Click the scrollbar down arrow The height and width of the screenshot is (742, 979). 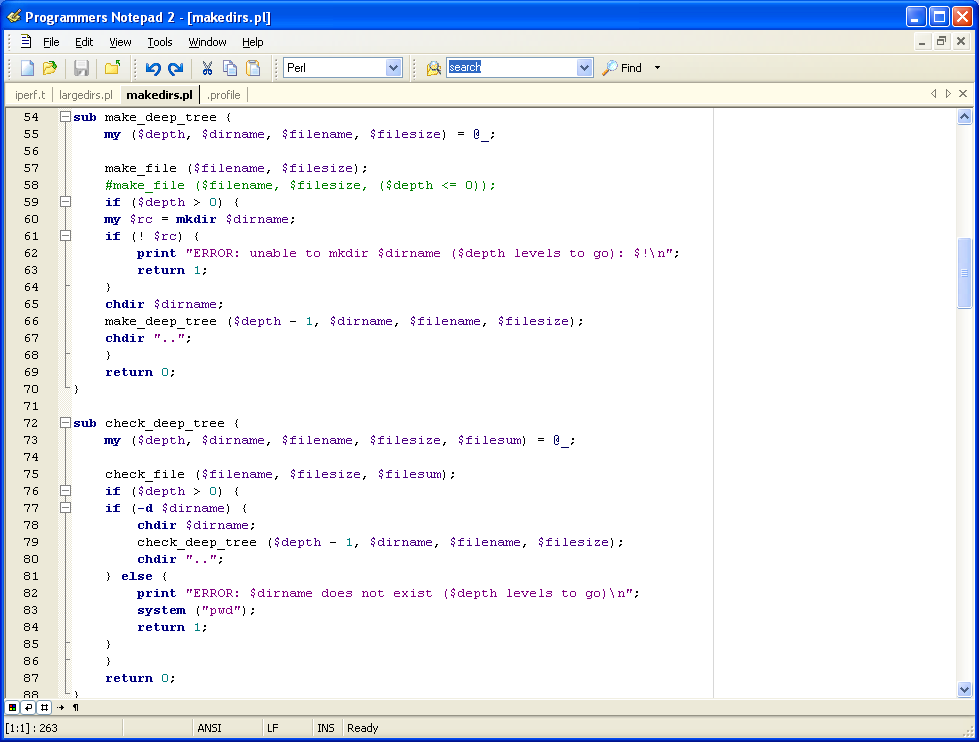pos(964,690)
